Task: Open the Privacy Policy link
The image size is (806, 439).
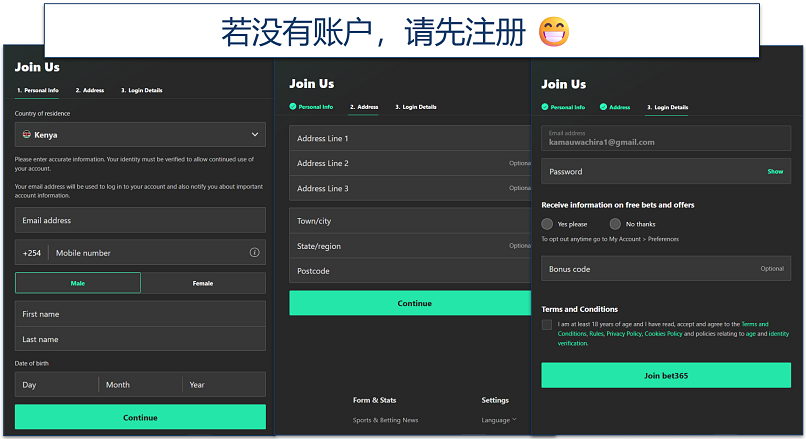Action: click(x=624, y=334)
